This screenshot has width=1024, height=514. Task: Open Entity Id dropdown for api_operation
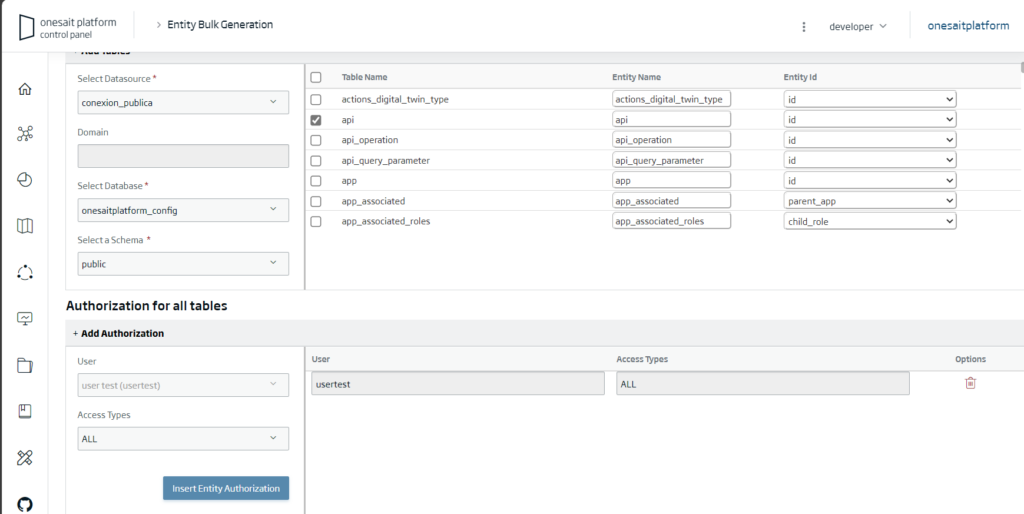[870, 140]
